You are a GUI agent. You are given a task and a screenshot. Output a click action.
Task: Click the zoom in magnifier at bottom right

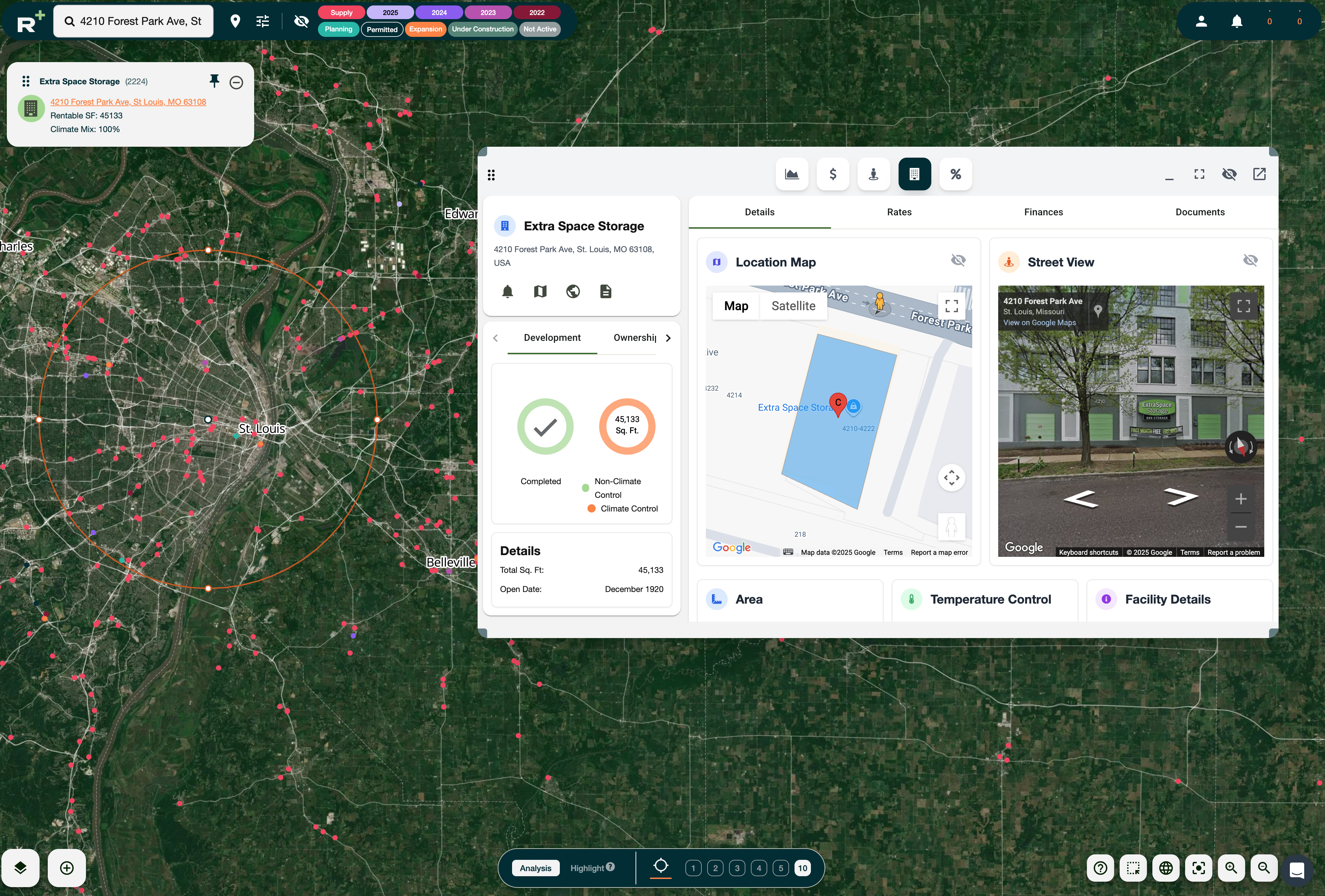coord(1231,868)
